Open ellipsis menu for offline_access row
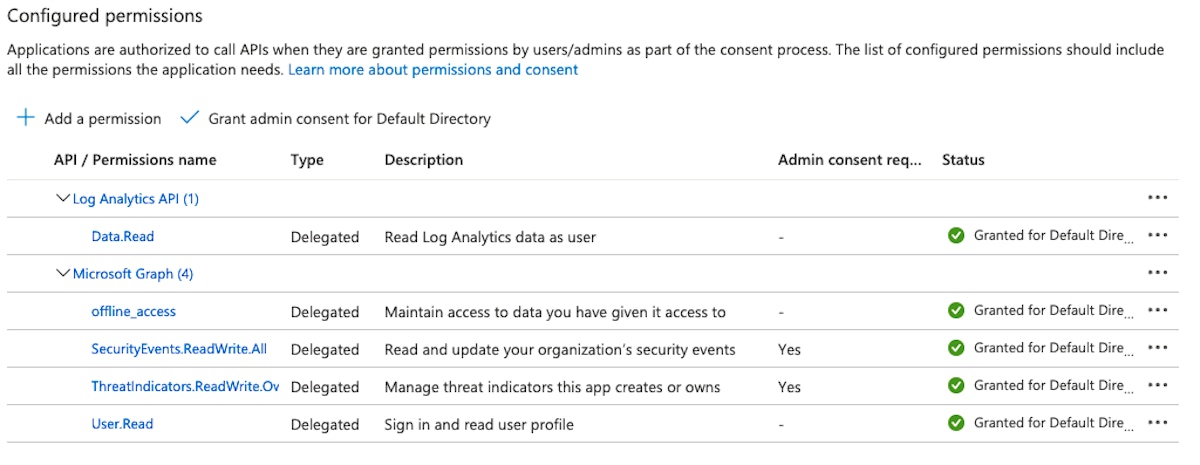 (x=1158, y=311)
